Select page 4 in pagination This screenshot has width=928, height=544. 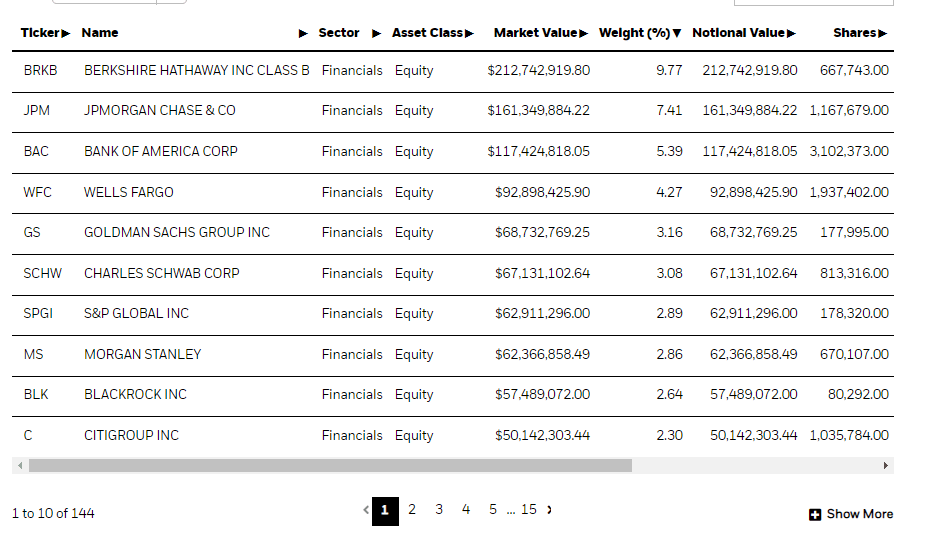[466, 510]
